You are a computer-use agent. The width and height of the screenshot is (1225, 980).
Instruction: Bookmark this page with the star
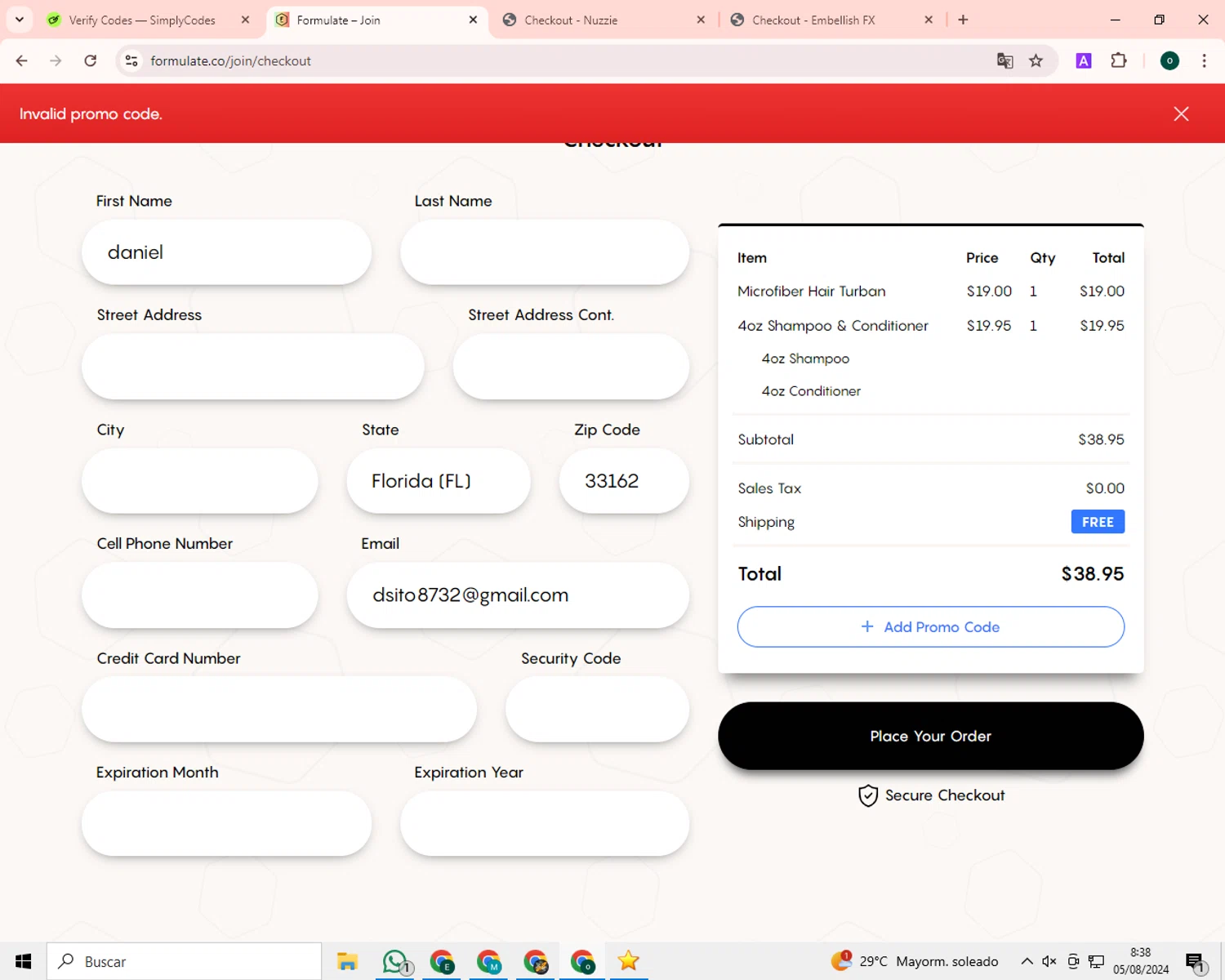point(1036,60)
